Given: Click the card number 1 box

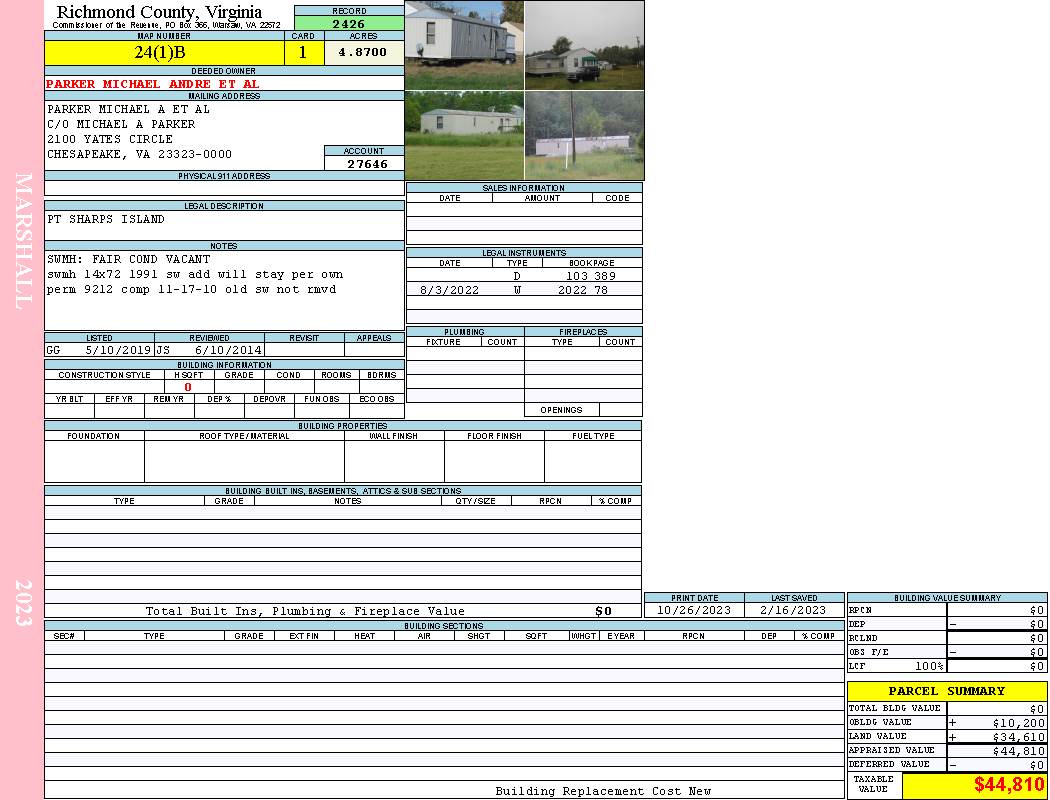Looking at the screenshot, I should (x=303, y=53).
